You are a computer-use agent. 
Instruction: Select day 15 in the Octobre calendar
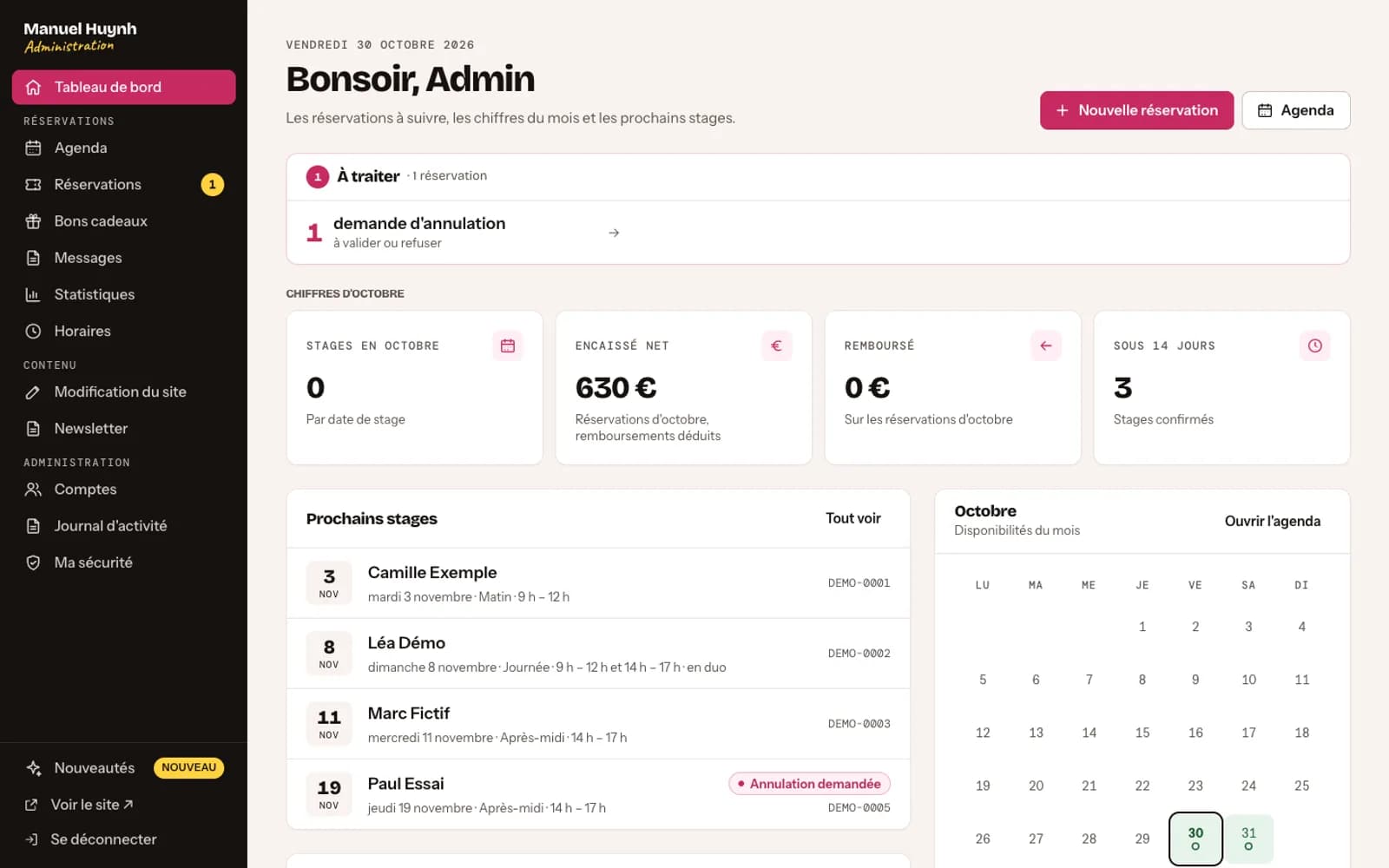1142,733
